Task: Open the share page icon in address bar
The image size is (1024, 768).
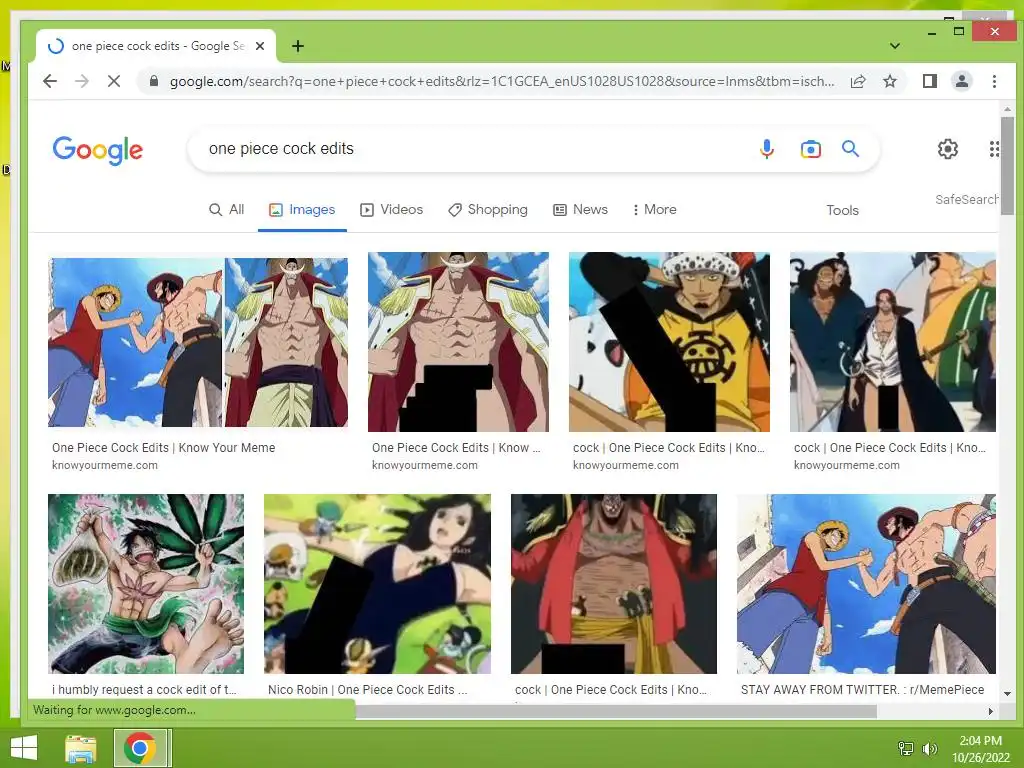Action: [x=858, y=81]
